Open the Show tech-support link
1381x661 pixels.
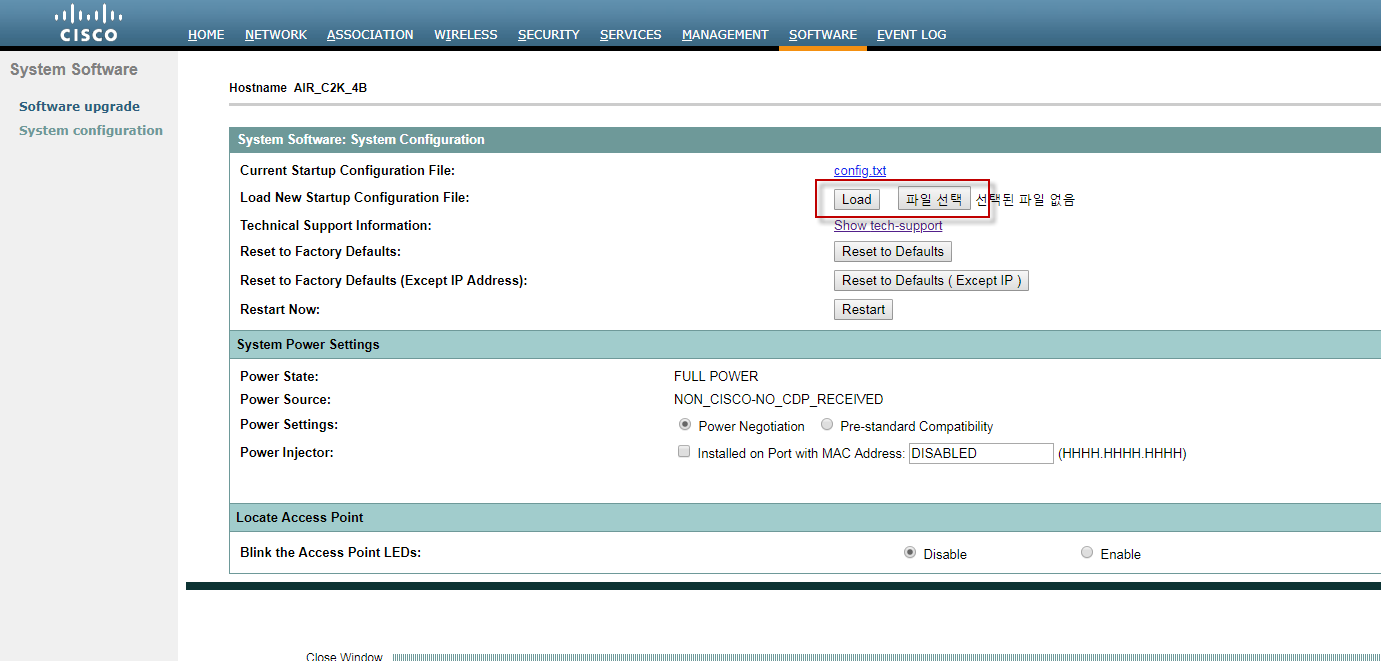click(x=888, y=225)
